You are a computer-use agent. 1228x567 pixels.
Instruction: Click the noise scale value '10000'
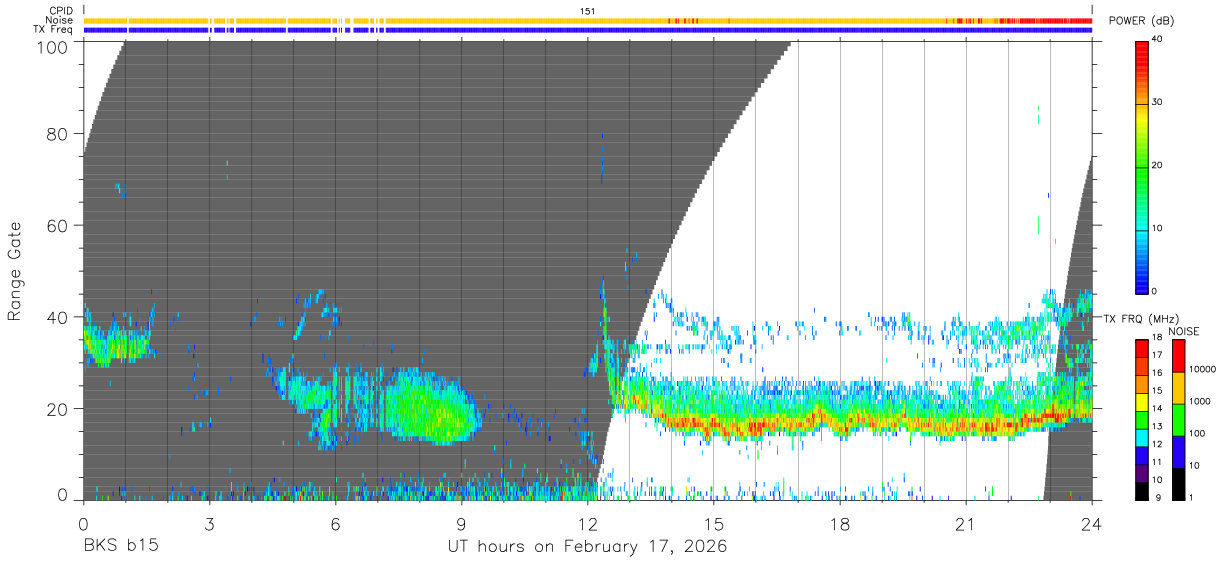(x=1202, y=369)
